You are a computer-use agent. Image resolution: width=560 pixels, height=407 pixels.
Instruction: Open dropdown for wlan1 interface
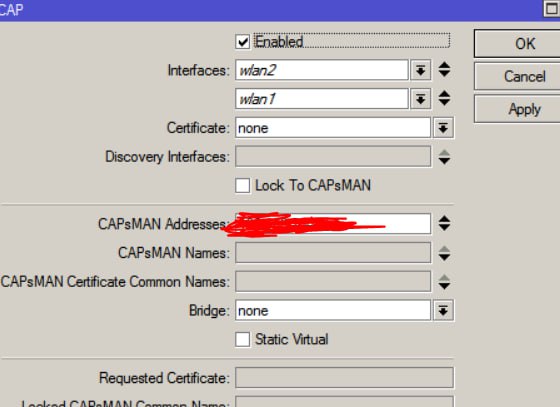click(420, 99)
